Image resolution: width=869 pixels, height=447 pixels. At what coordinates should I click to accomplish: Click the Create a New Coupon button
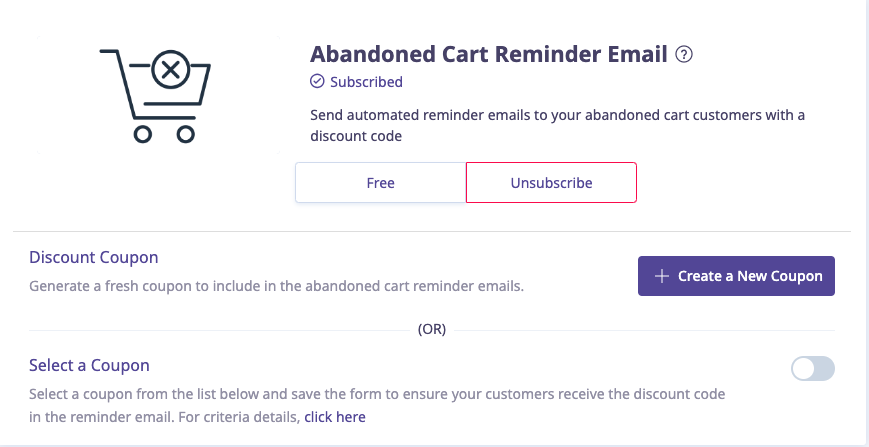coord(736,276)
